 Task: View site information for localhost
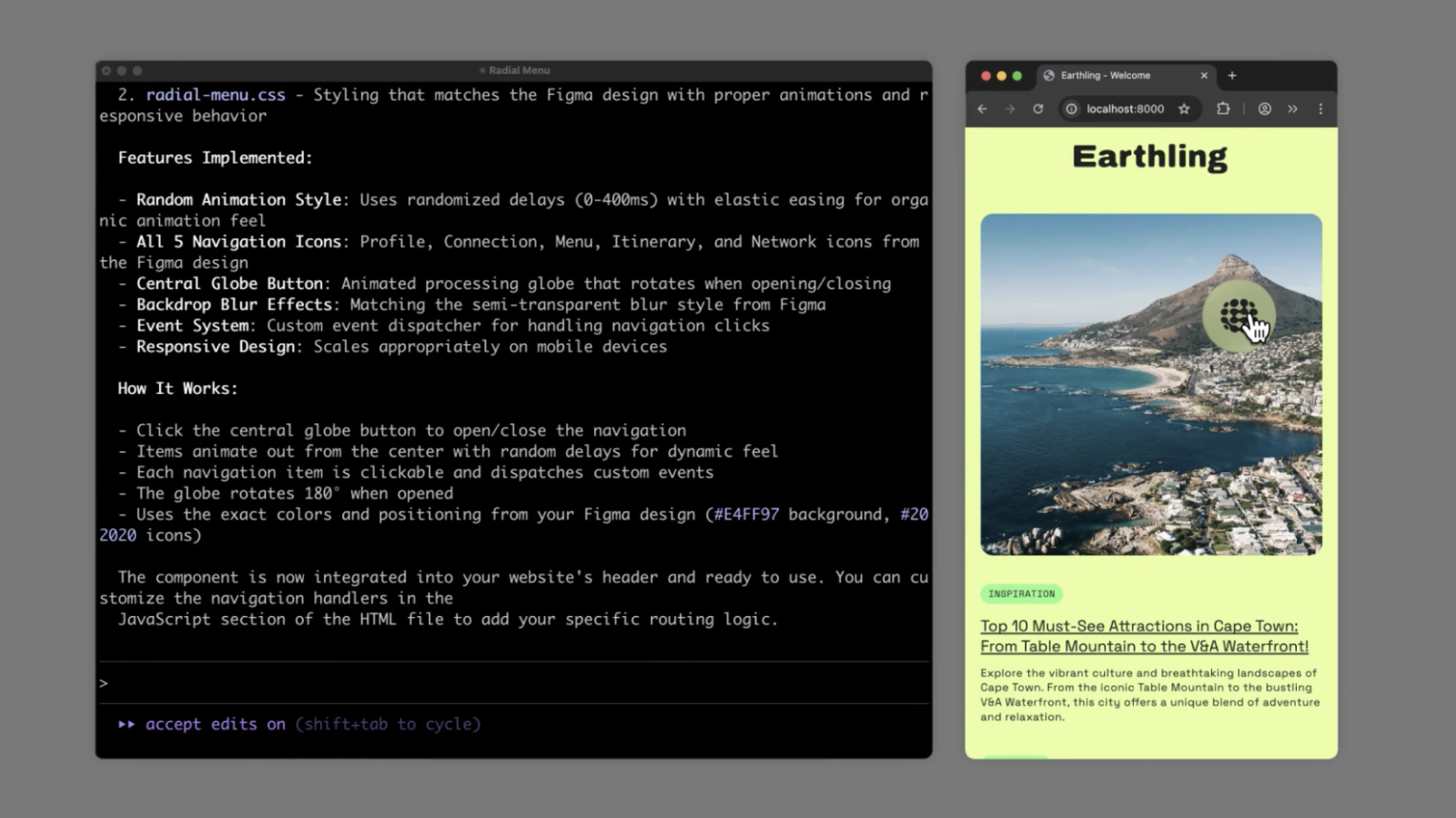pos(1072,109)
